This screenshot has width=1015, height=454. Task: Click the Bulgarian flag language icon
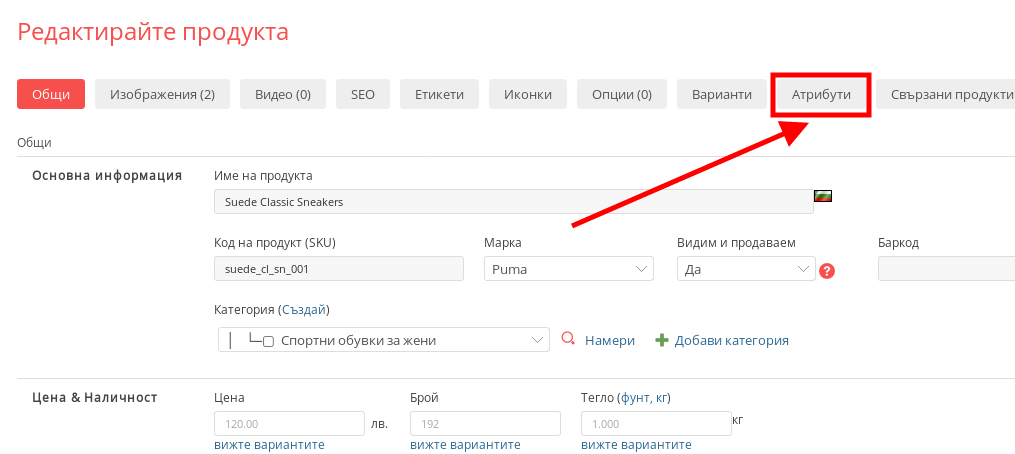[824, 195]
